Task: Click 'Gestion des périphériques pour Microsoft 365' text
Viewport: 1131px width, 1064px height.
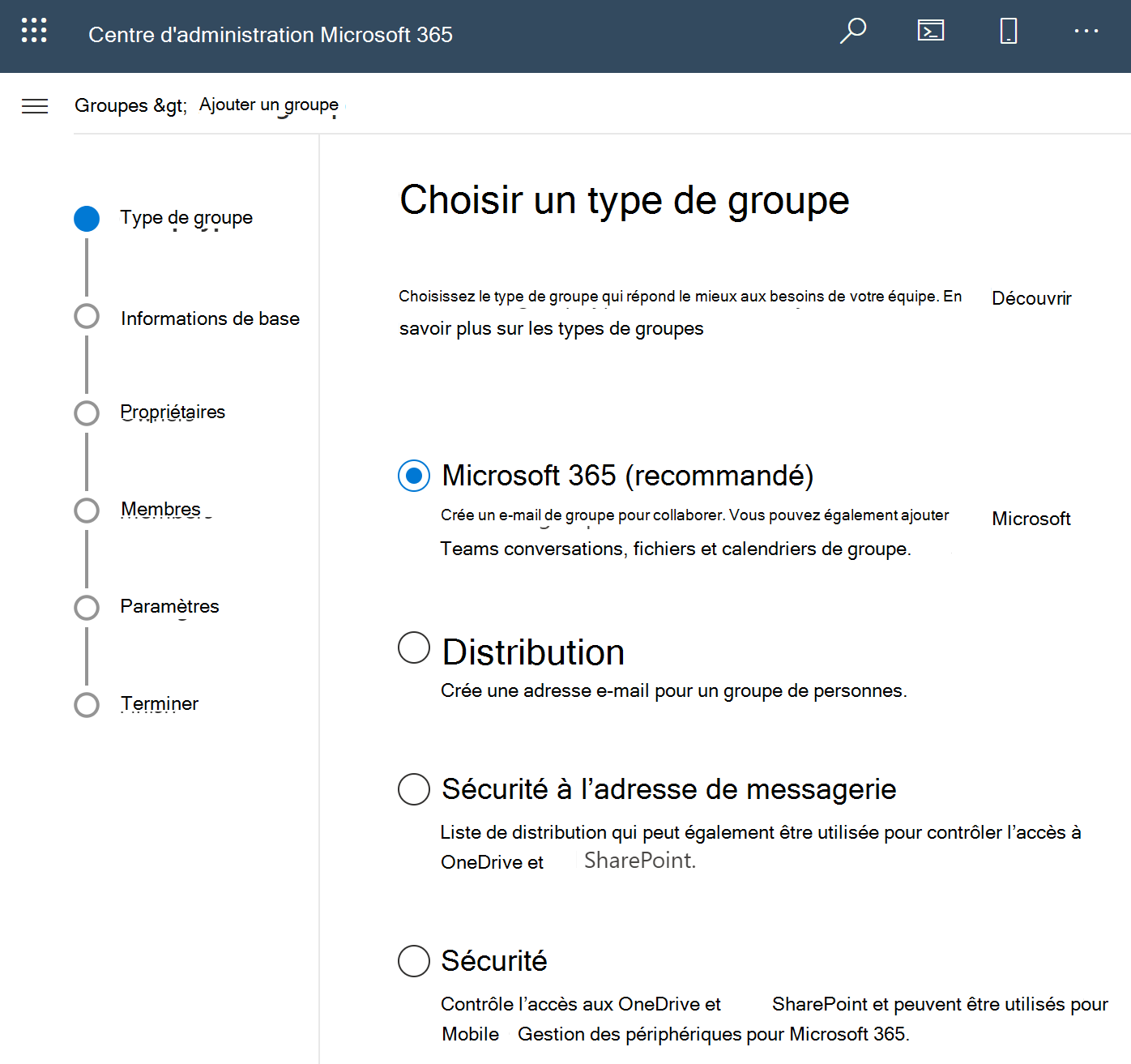Action: tap(714, 1034)
